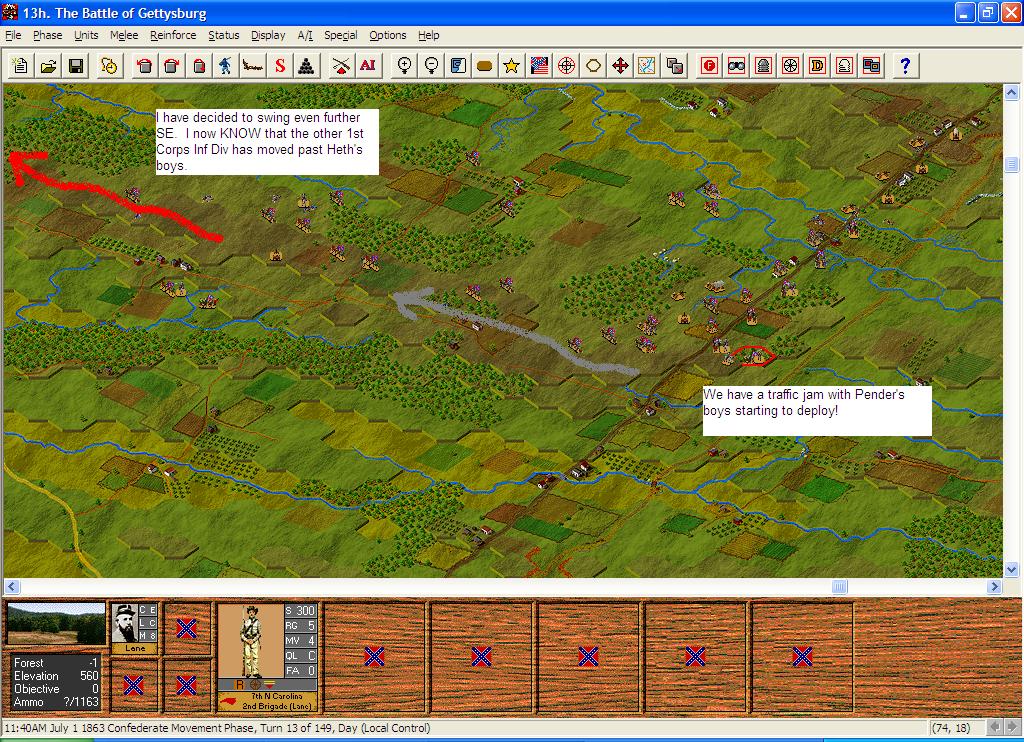Click the vertical scrollbar thumb
Image resolution: width=1024 pixels, height=742 pixels.
[1011, 164]
